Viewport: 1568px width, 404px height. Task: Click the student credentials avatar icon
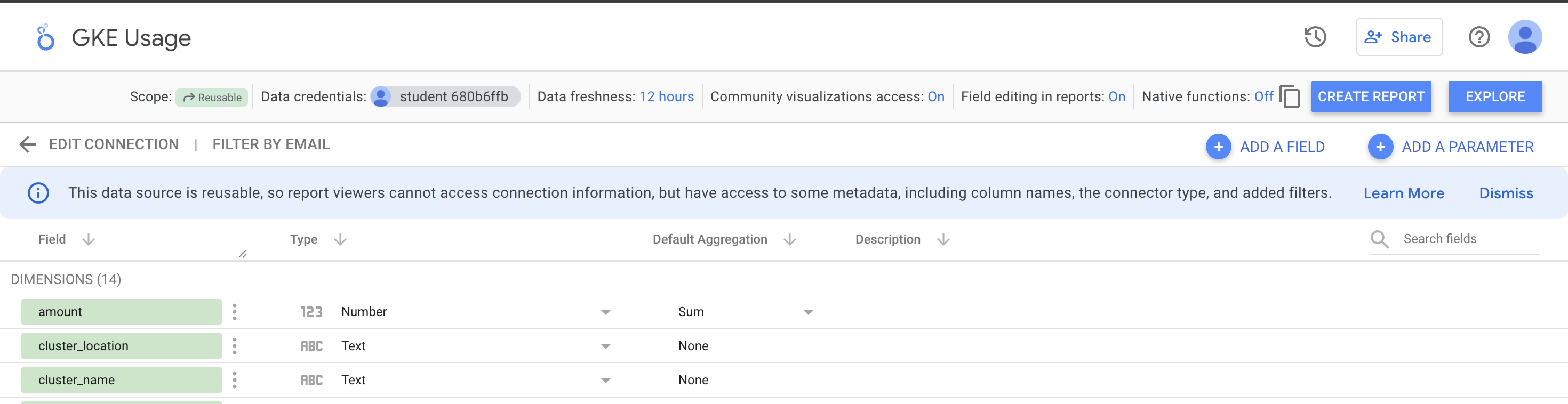coord(381,97)
